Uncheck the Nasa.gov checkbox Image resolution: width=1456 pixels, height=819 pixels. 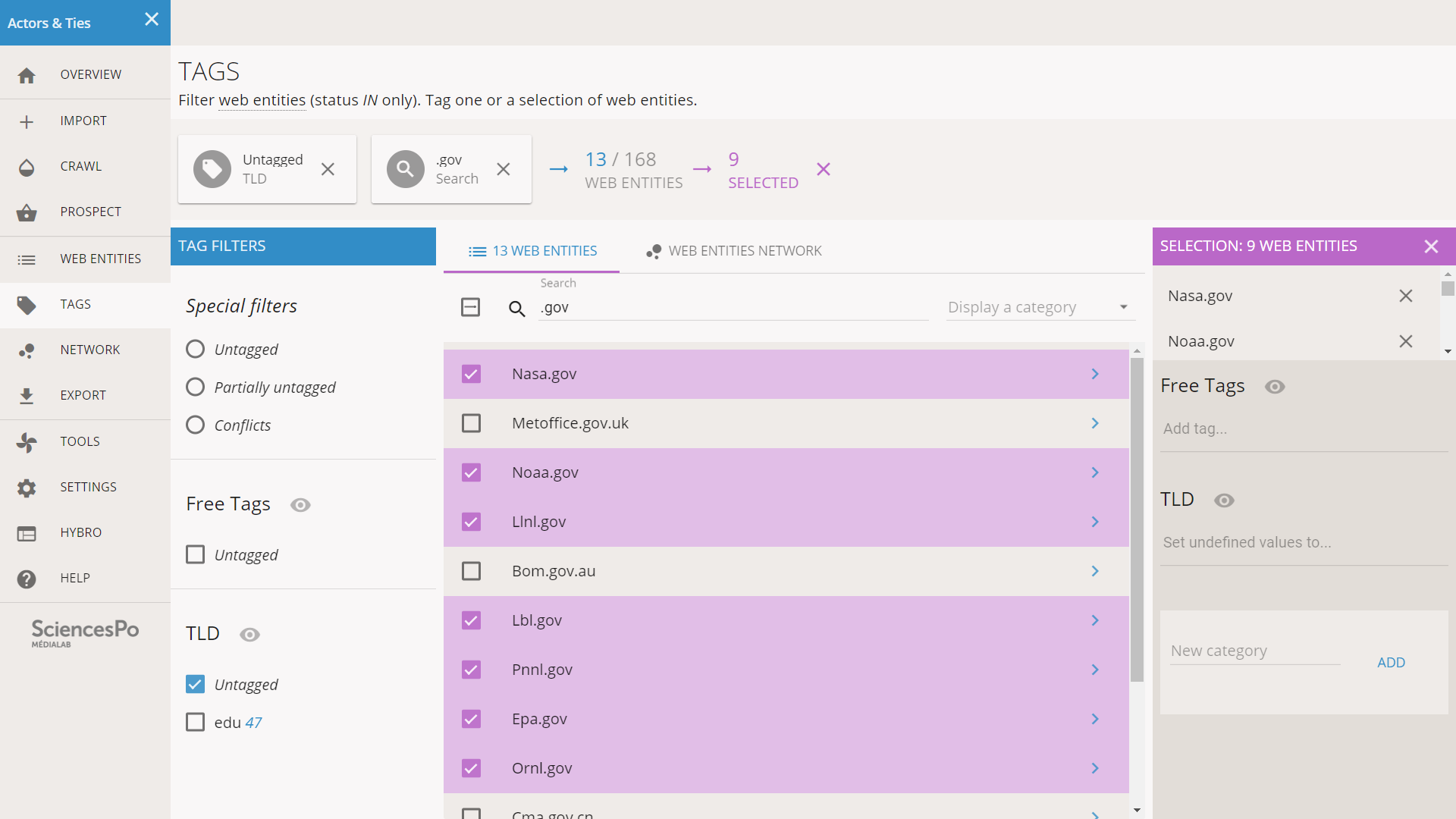[x=471, y=374]
